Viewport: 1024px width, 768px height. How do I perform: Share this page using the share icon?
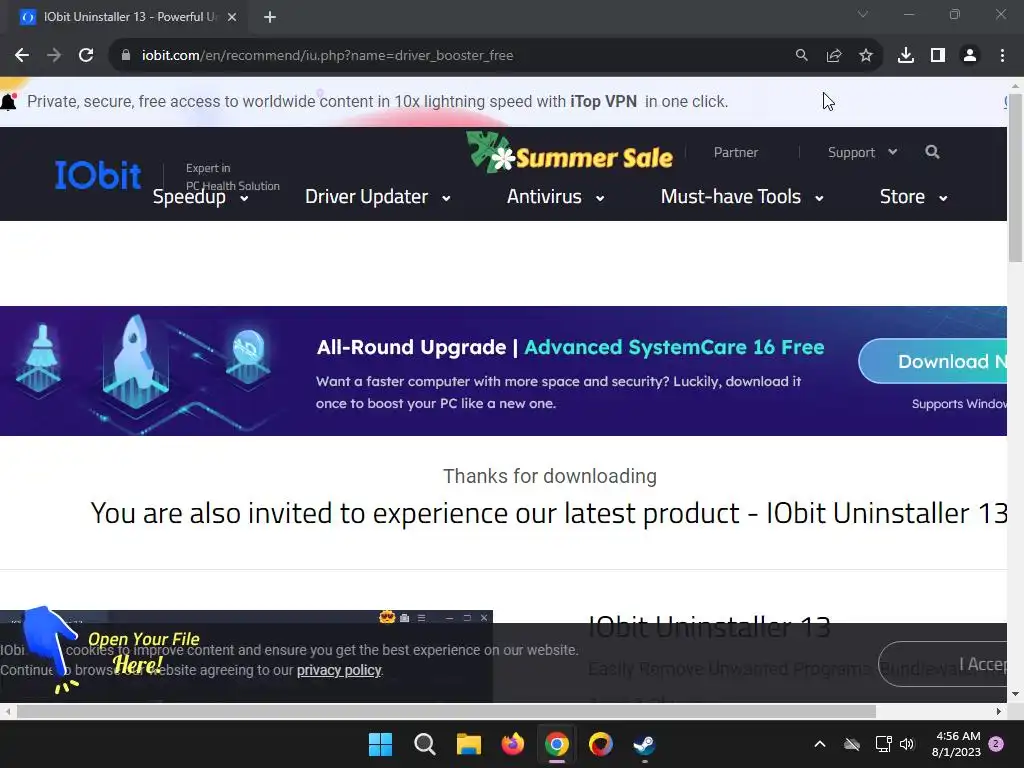click(x=833, y=56)
